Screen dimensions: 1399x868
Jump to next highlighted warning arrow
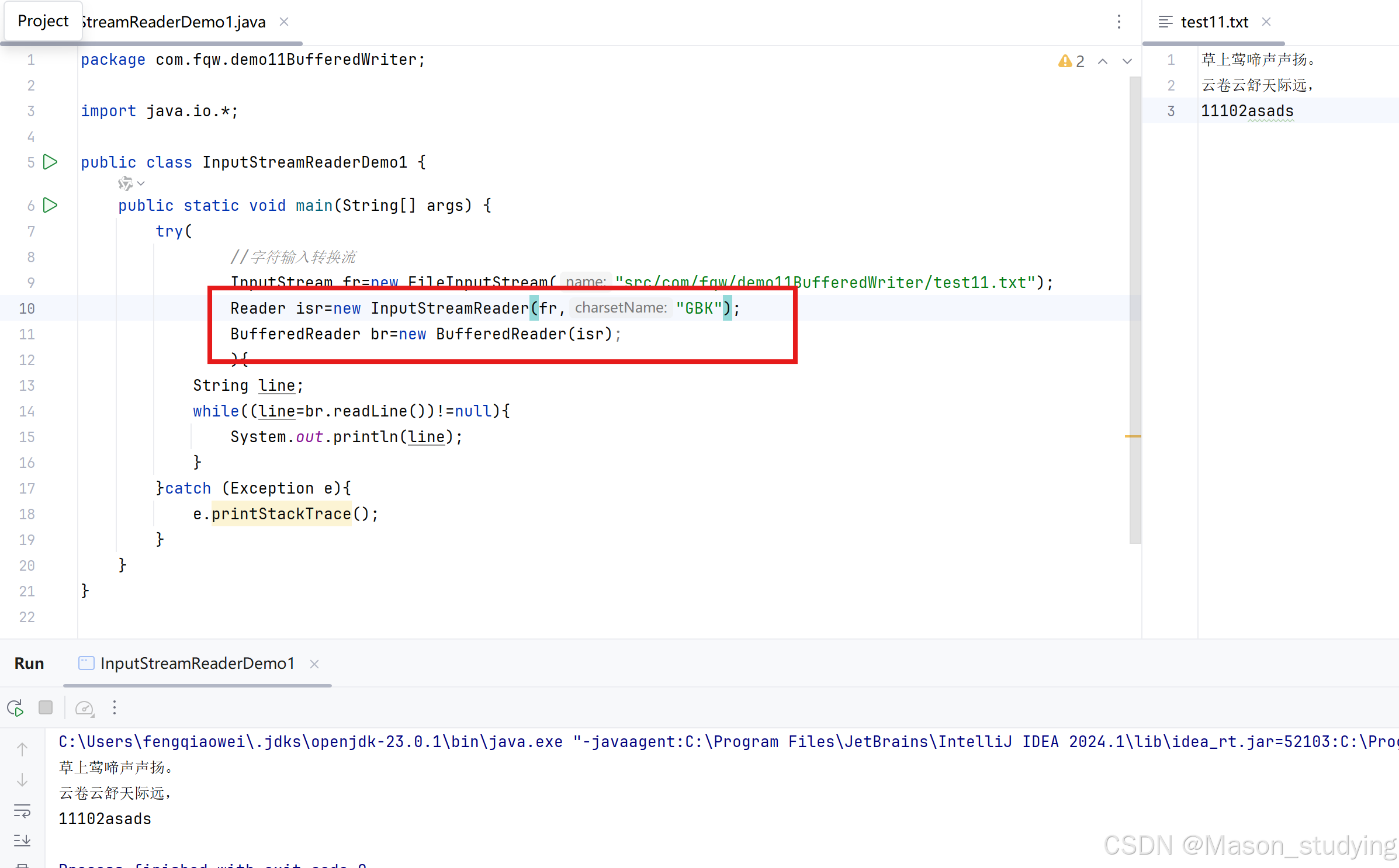[1127, 61]
